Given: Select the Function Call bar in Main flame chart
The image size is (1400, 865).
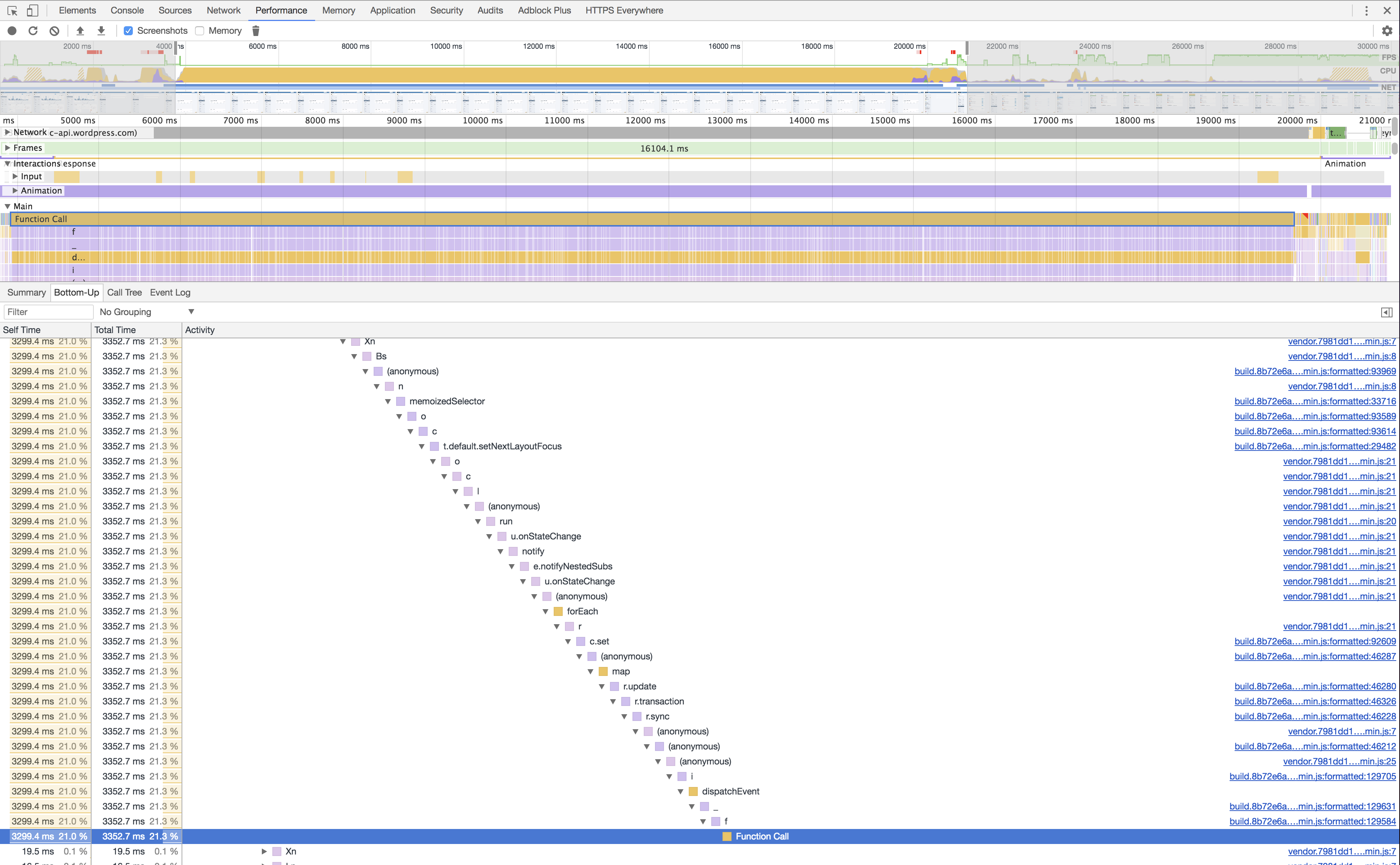Looking at the screenshot, I should click(x=652, y=219).
